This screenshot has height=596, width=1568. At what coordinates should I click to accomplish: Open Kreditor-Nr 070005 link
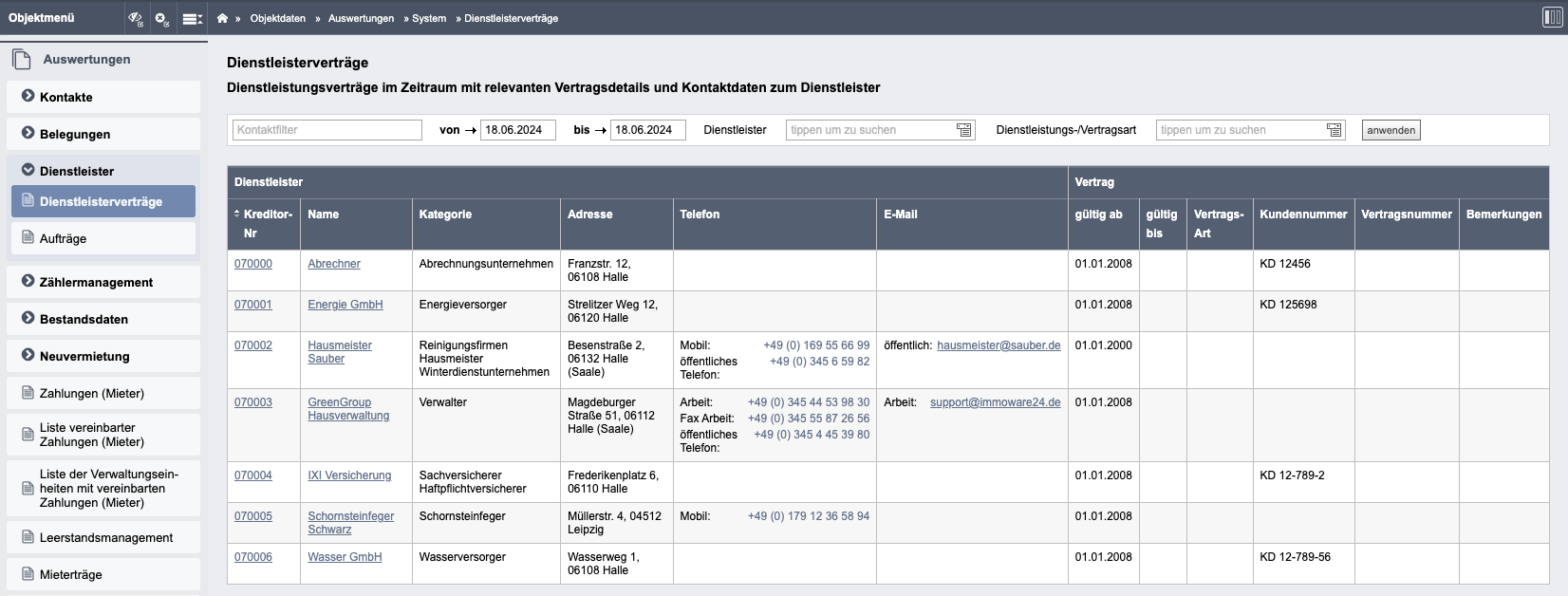253,516
